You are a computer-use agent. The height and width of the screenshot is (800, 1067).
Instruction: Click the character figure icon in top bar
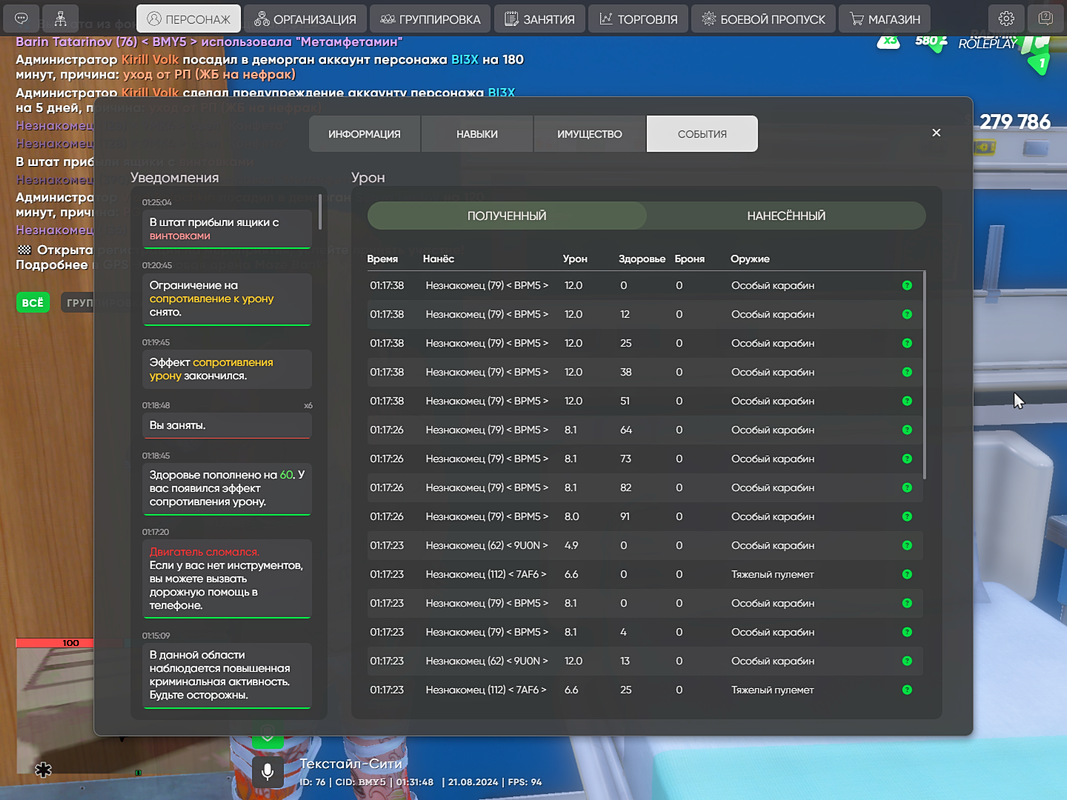tap(61, 18)
